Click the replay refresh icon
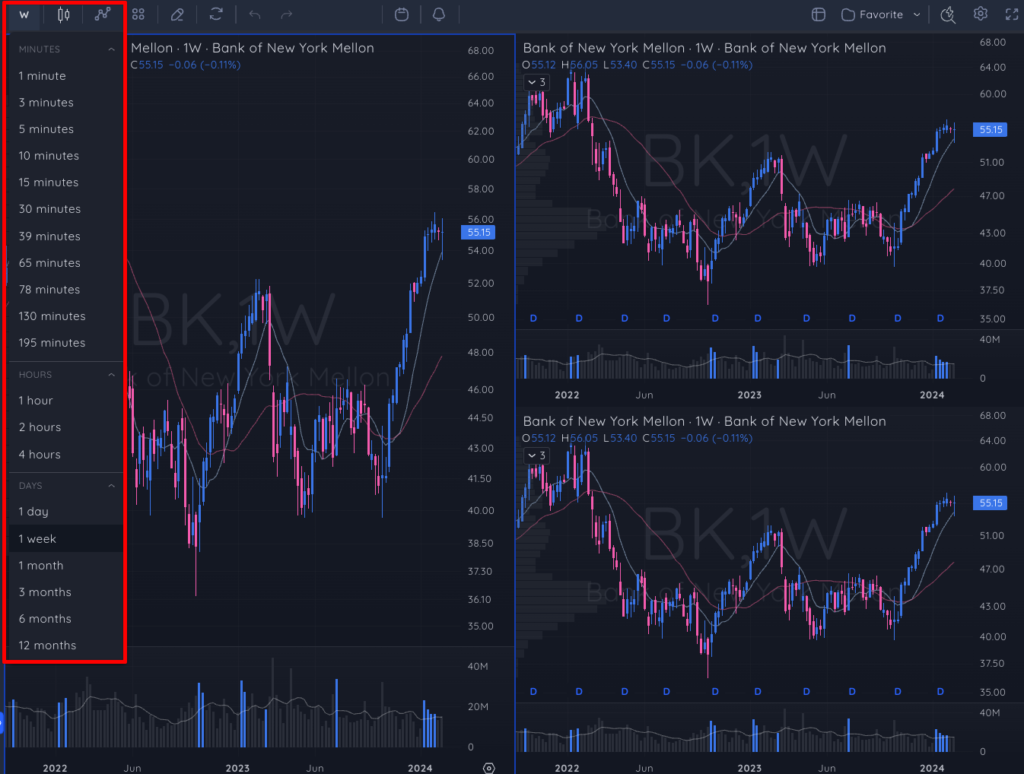The height and width of the screenshot is (774, 1024). click(216, 14)
